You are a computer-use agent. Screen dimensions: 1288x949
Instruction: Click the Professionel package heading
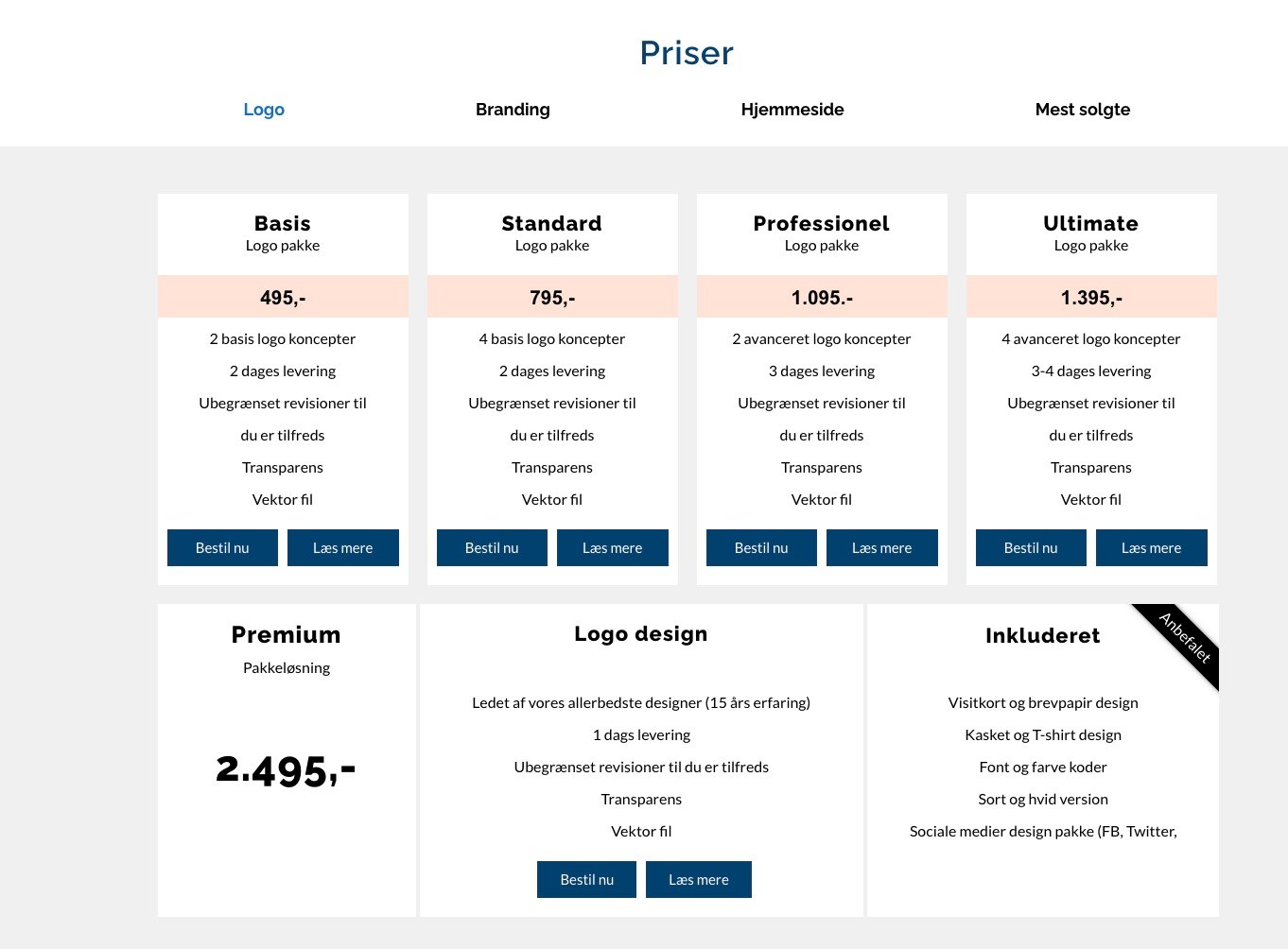click(821, 224)
